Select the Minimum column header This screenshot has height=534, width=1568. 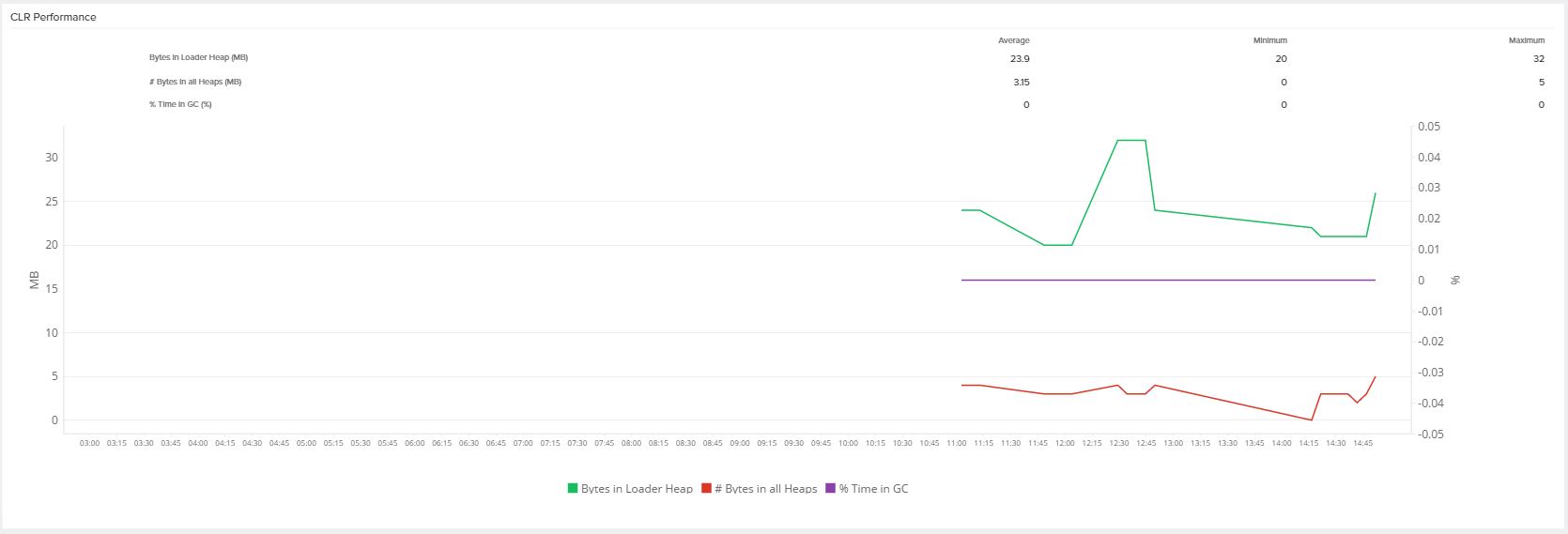coord(1269,40)
